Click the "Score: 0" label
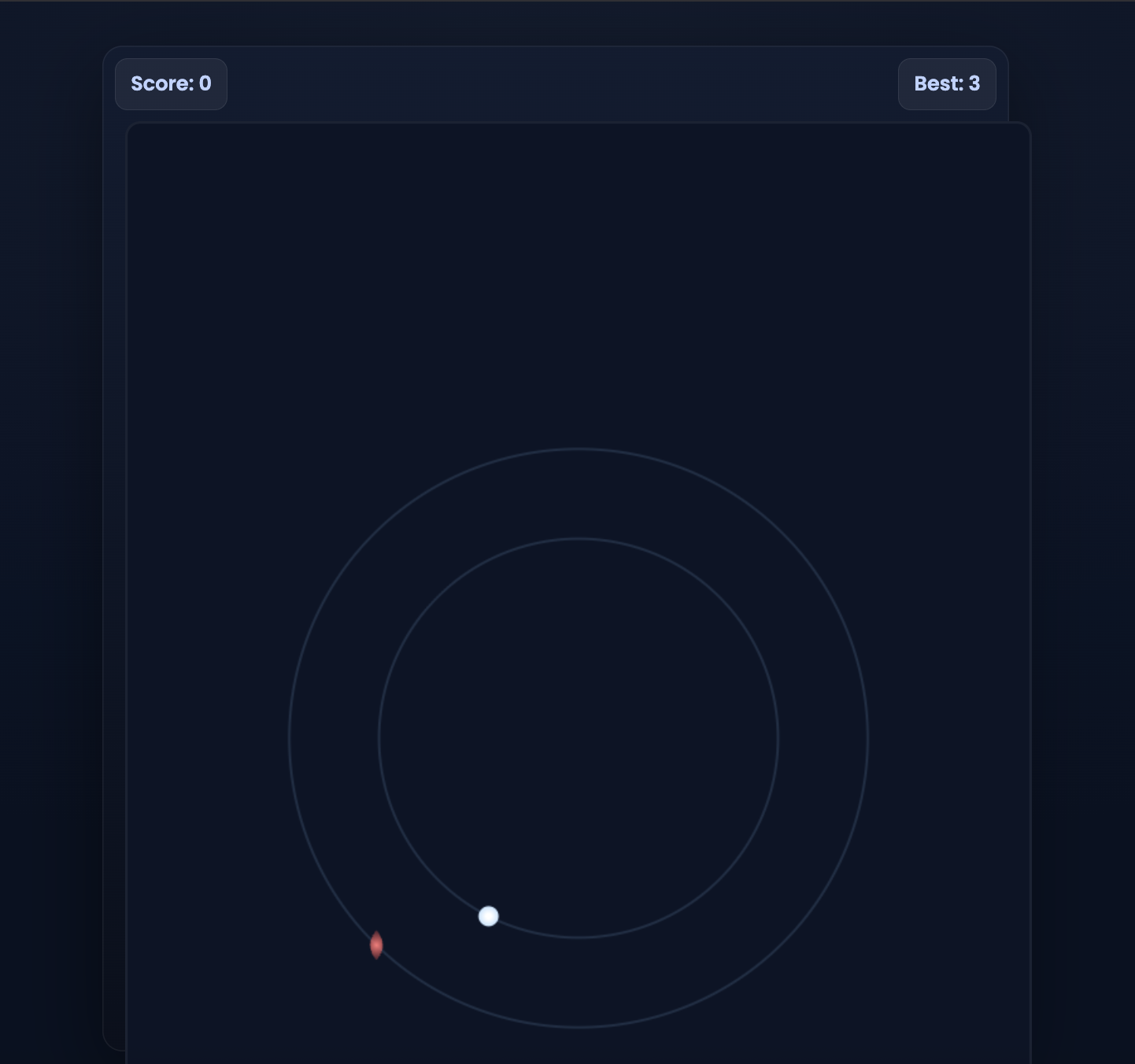Viewport: 1135px width, 1064px height. (171, 84)
